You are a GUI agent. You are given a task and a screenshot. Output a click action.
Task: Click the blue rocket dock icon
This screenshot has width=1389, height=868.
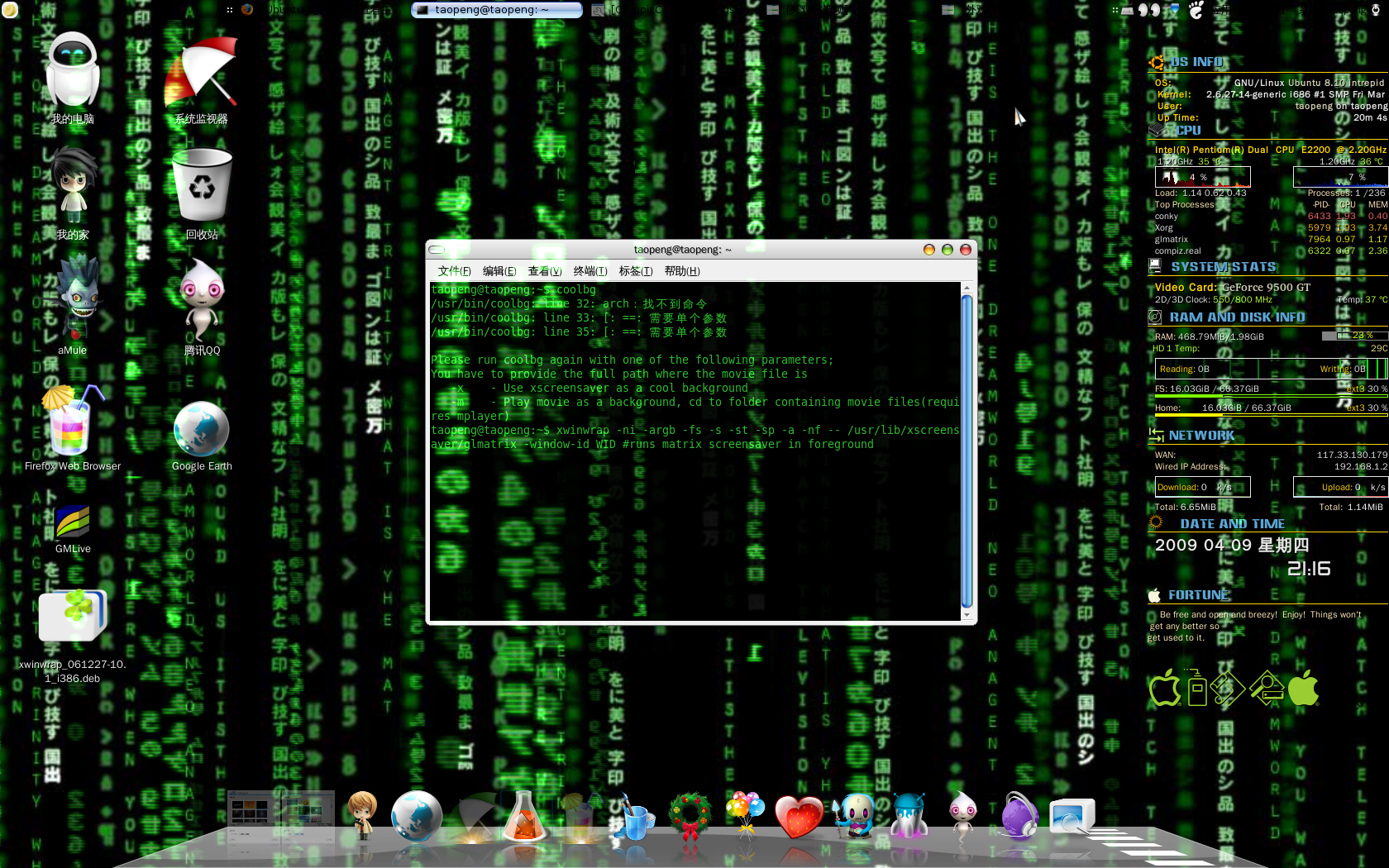point(909,815)
